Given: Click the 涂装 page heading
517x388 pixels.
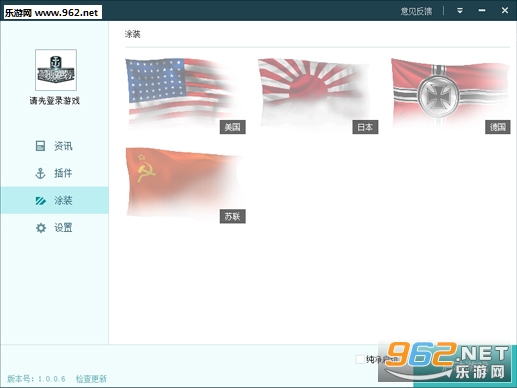Looking at the screenshot, I should (133, 34).
